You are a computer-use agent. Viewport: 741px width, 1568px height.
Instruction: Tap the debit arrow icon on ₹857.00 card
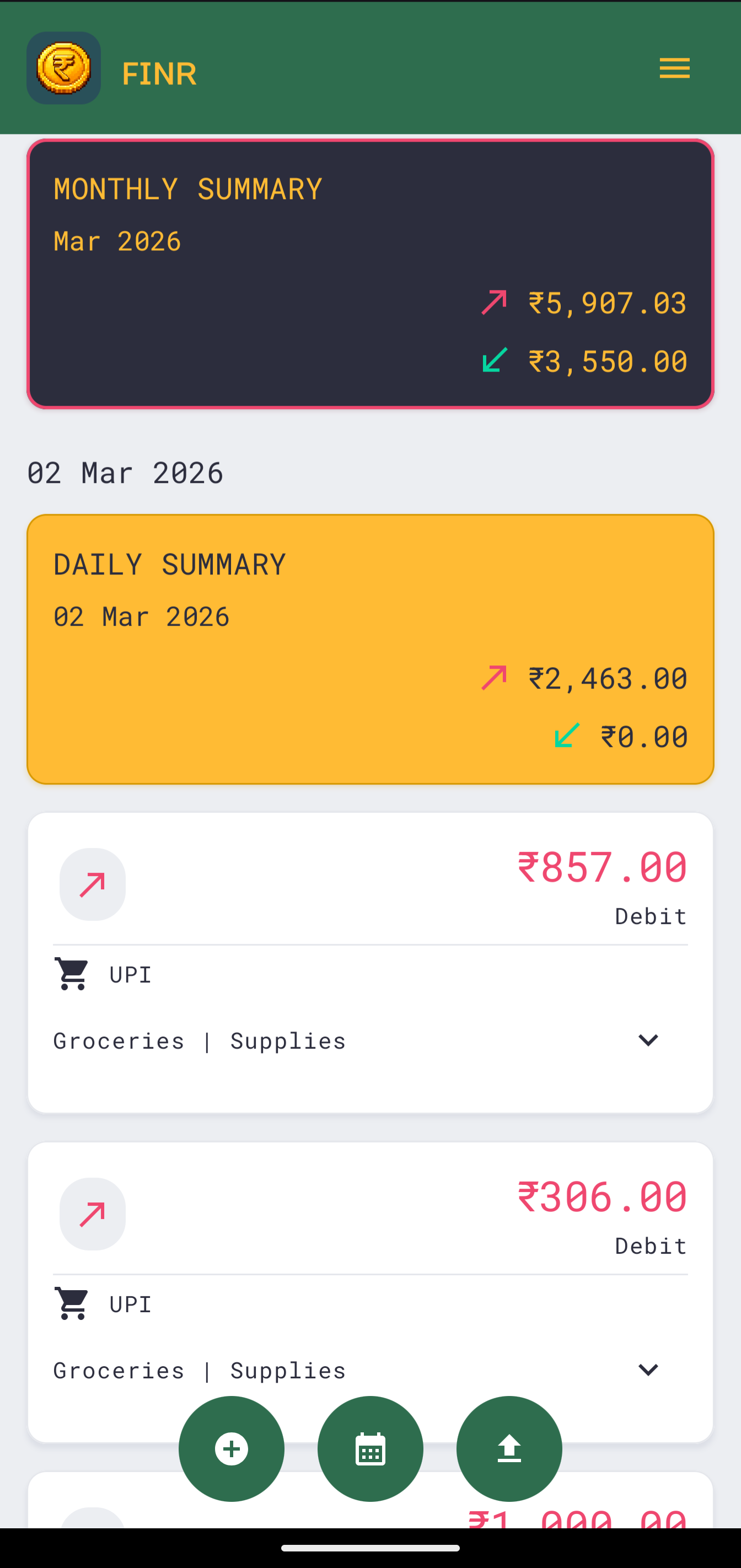(x=93, y=884)
